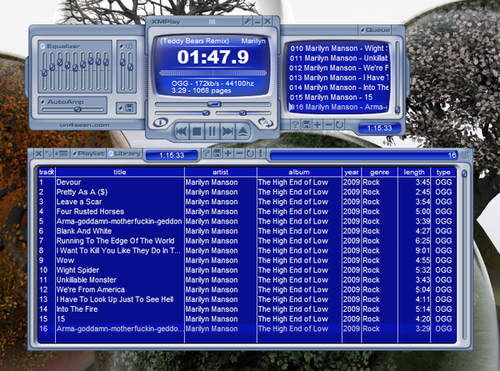Sort the list by the title column header

[x=120, y=172]
